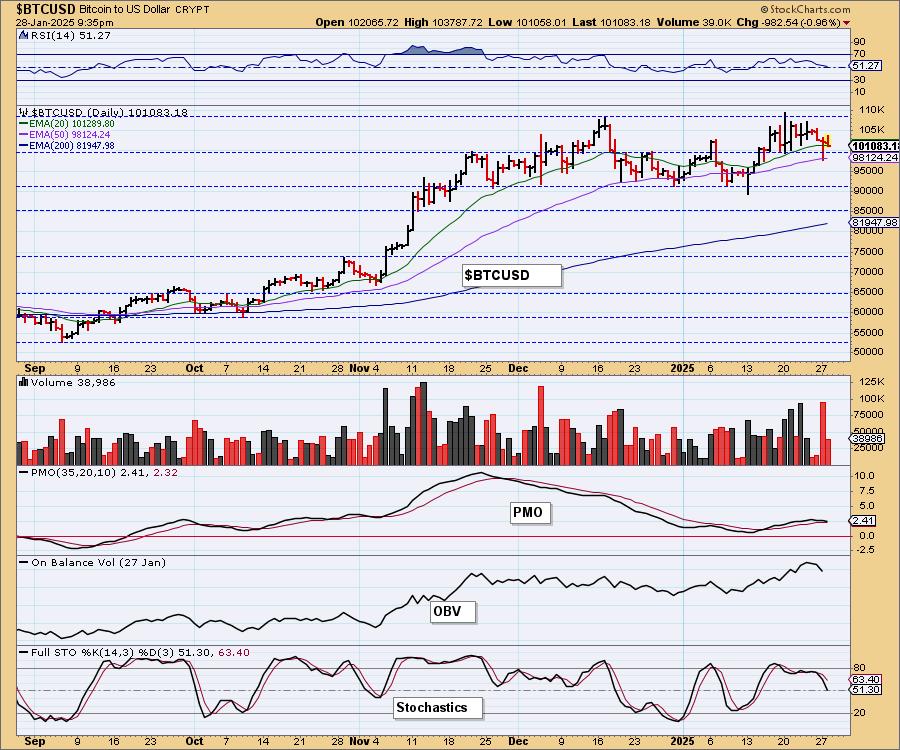Click the PMO annotation box
The height and width of the screenshot is (750, 900).
coord(530,512)
